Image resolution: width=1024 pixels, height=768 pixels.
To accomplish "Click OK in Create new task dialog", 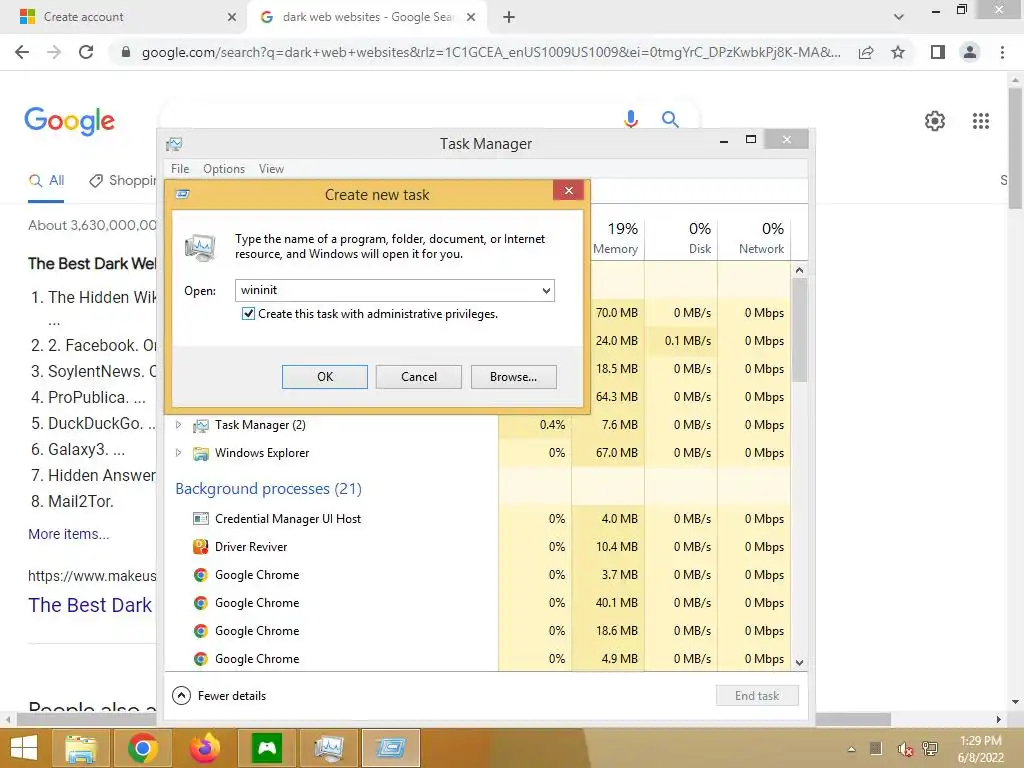I will pyautogui.click(x=325, y=377).
